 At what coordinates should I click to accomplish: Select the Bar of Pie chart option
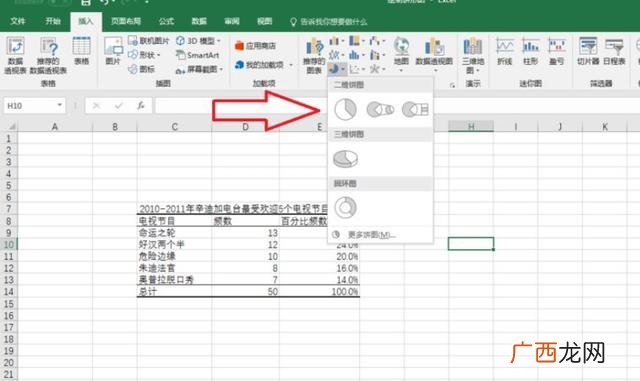click(415, 109)
